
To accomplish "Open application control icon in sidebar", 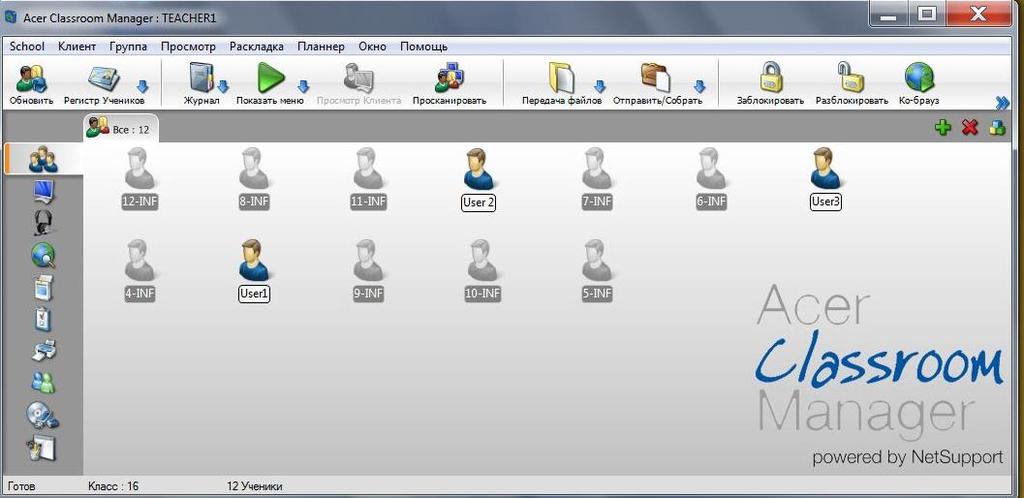I will pos(43,287).
